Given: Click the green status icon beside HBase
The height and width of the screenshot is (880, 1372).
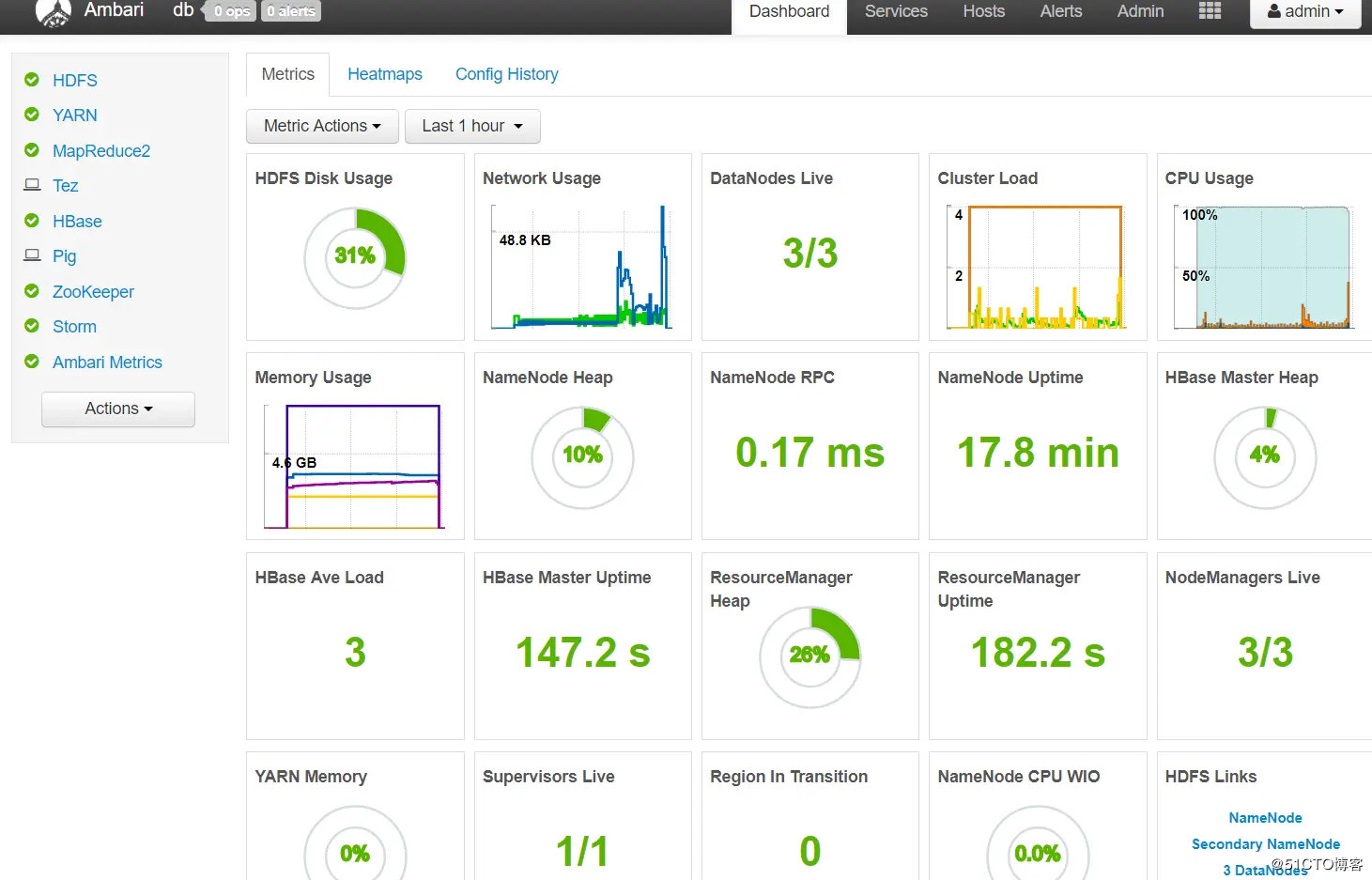Looking at the screenshot, I should tap(32, 221).
